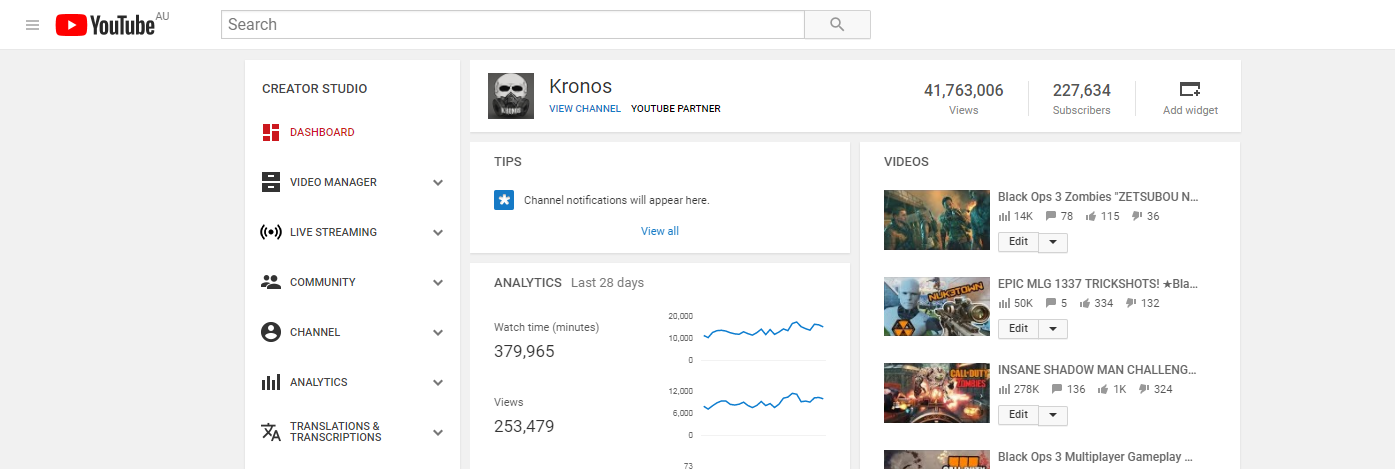Open dropdown next to EPIC MLG video Edit
Viewport: 1395px width, 469px height.
point(1053,329)
